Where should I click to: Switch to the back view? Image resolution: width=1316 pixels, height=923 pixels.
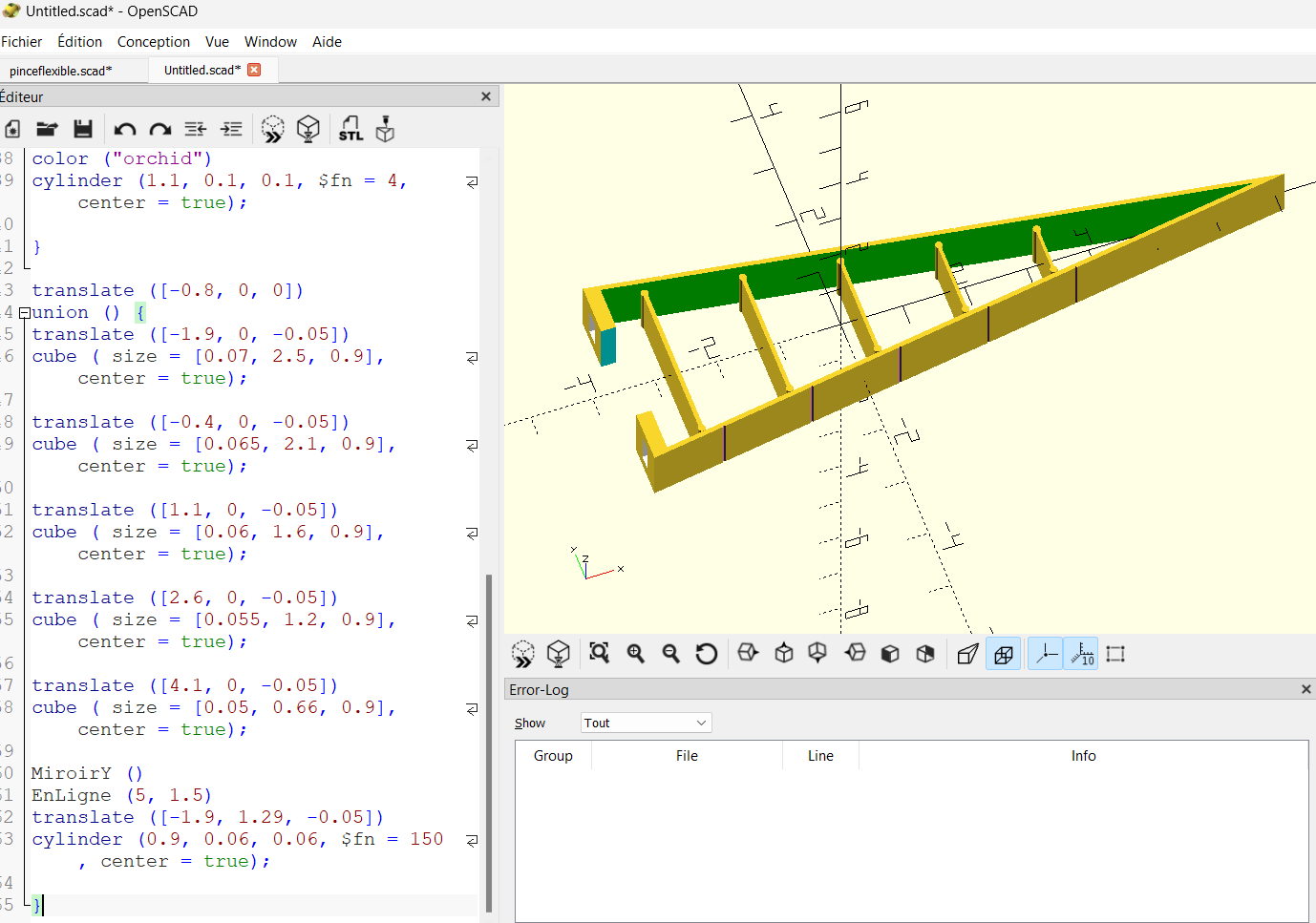[925, 653]
